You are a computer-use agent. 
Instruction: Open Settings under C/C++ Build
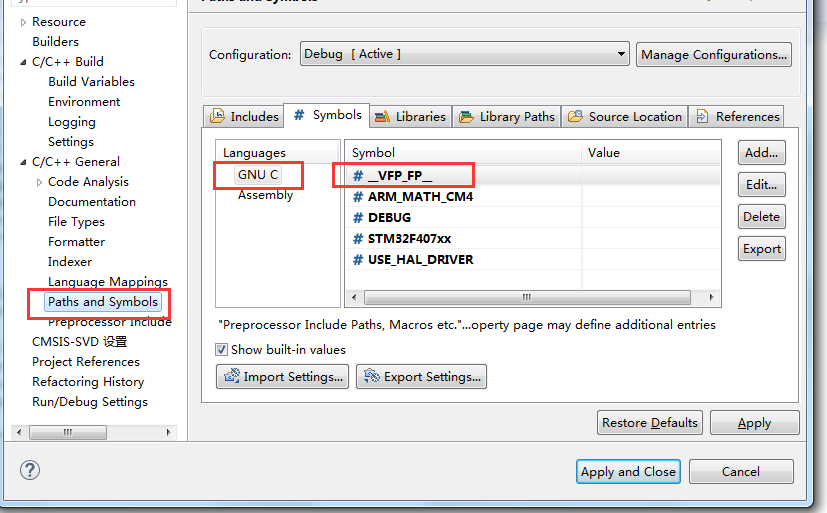coord(71,142)
